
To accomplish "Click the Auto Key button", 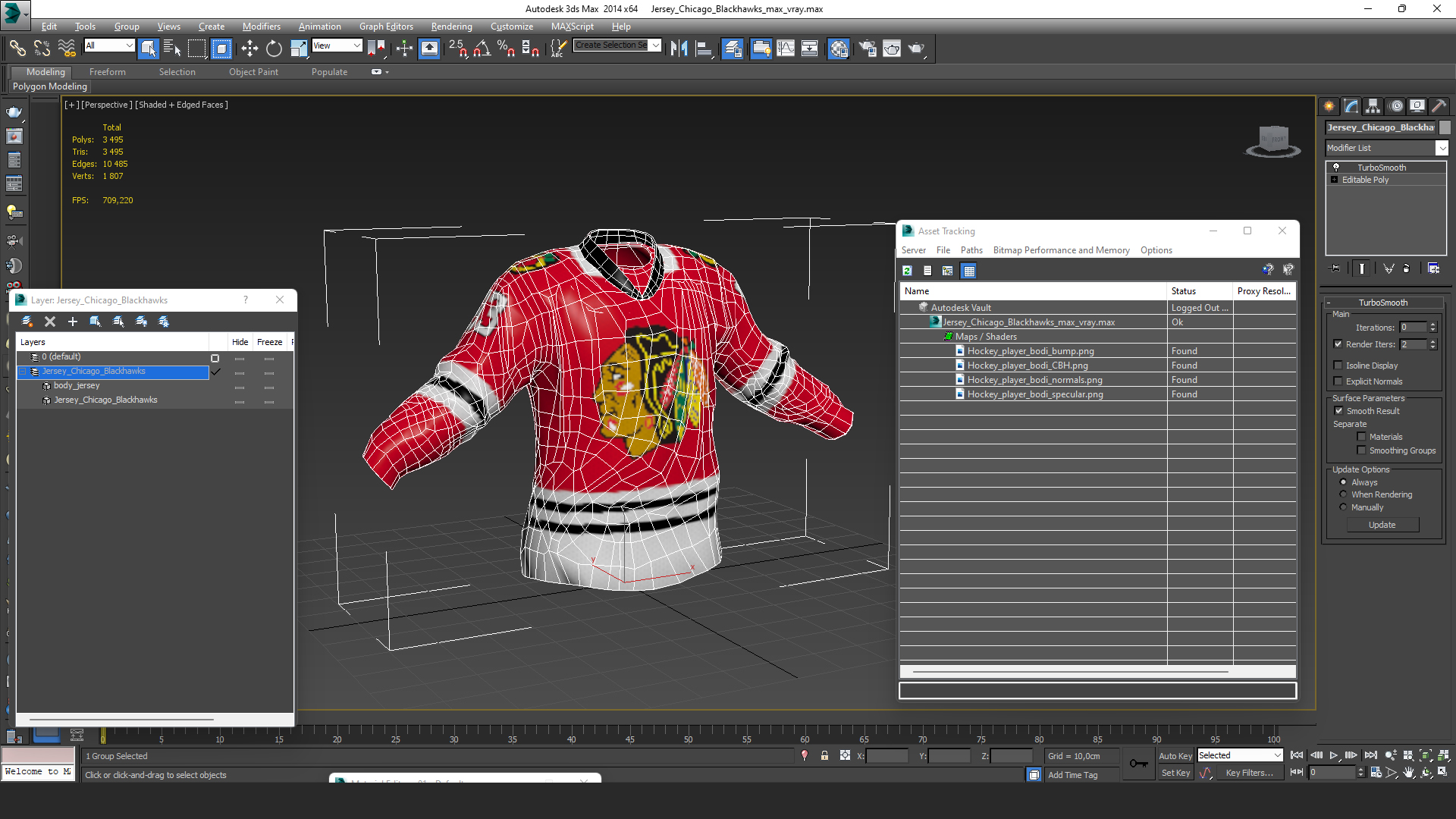I will (1175, 755).
